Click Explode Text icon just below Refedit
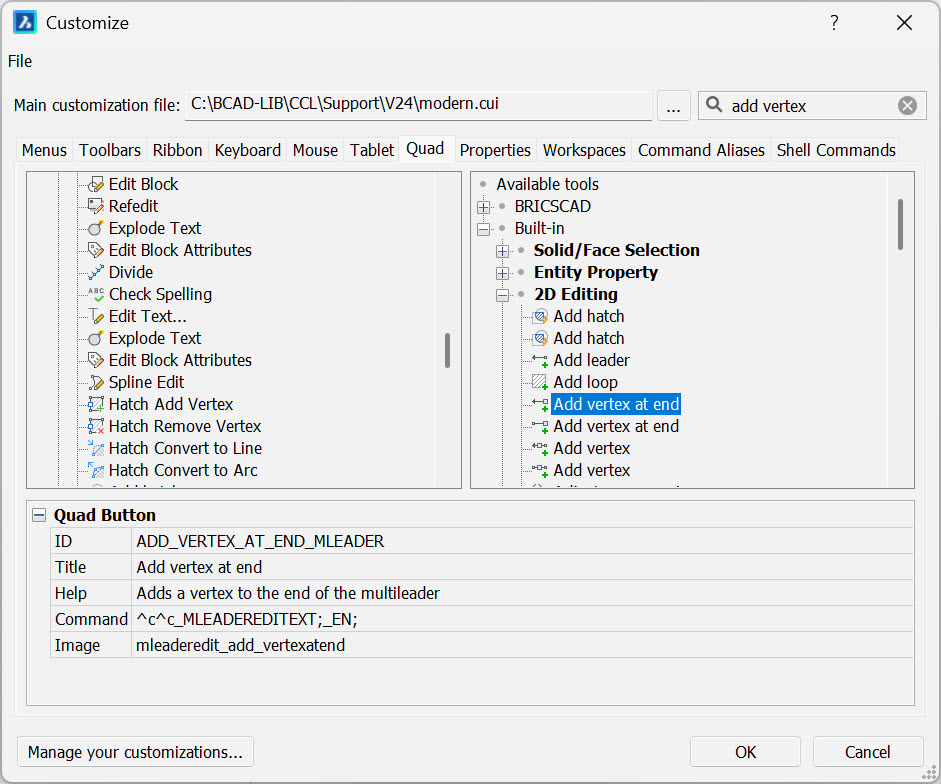This screenshot has width=941, height=784. coord(95,229)
